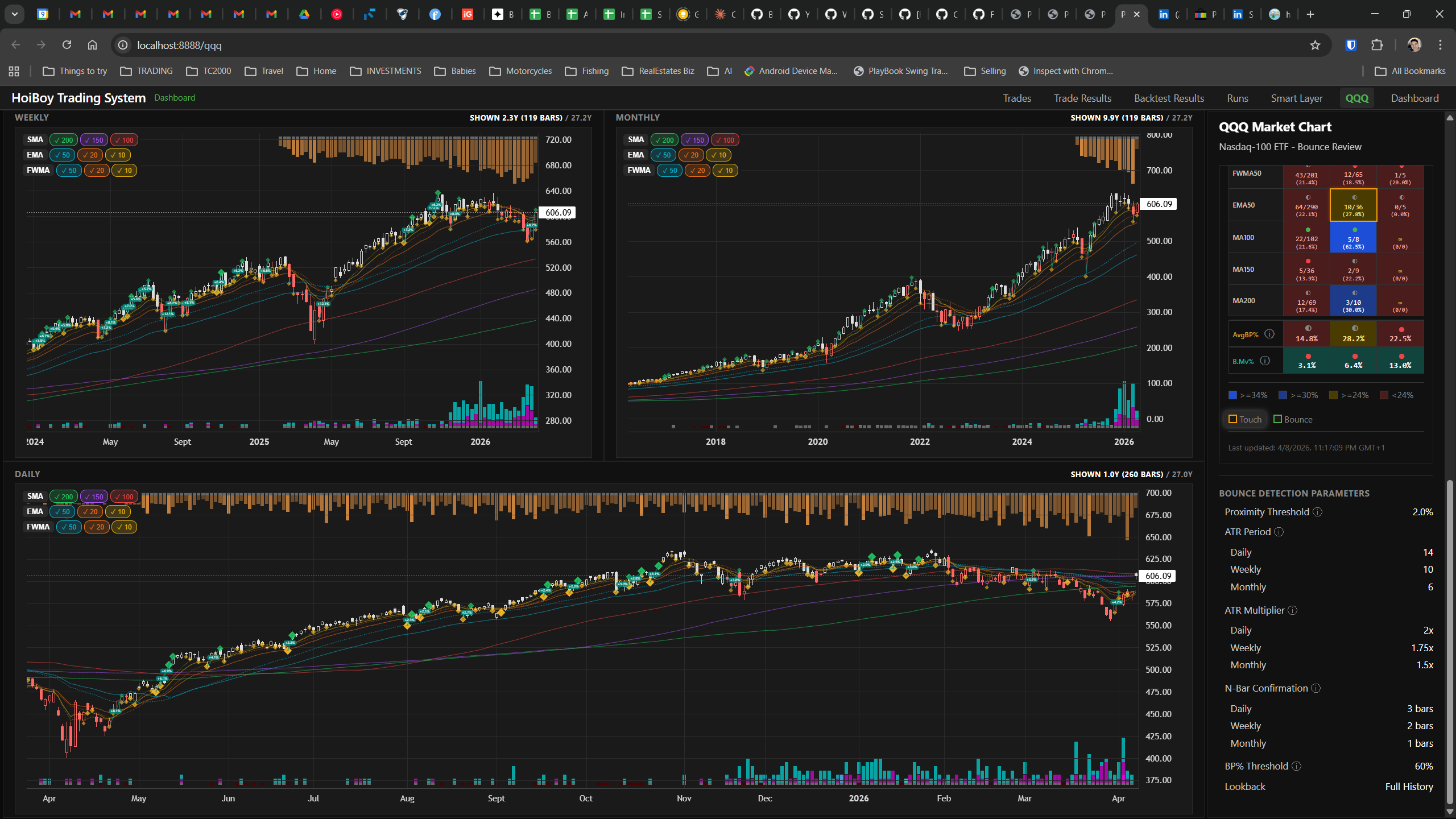Open the browser Extensions puzzle icon
The width and height of the screenshot is (1456, 819).
1377,45
